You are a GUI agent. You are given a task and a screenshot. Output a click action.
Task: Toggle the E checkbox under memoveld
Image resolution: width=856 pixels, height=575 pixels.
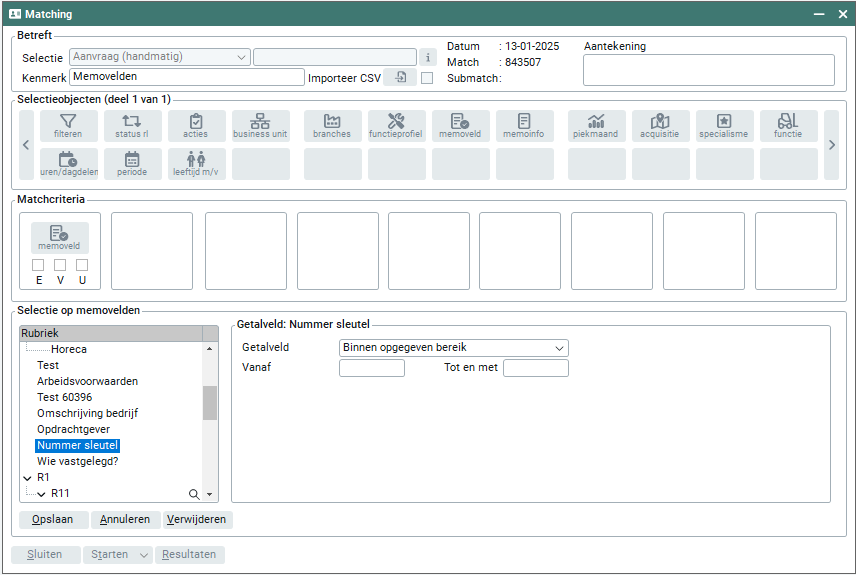(38, 265)
